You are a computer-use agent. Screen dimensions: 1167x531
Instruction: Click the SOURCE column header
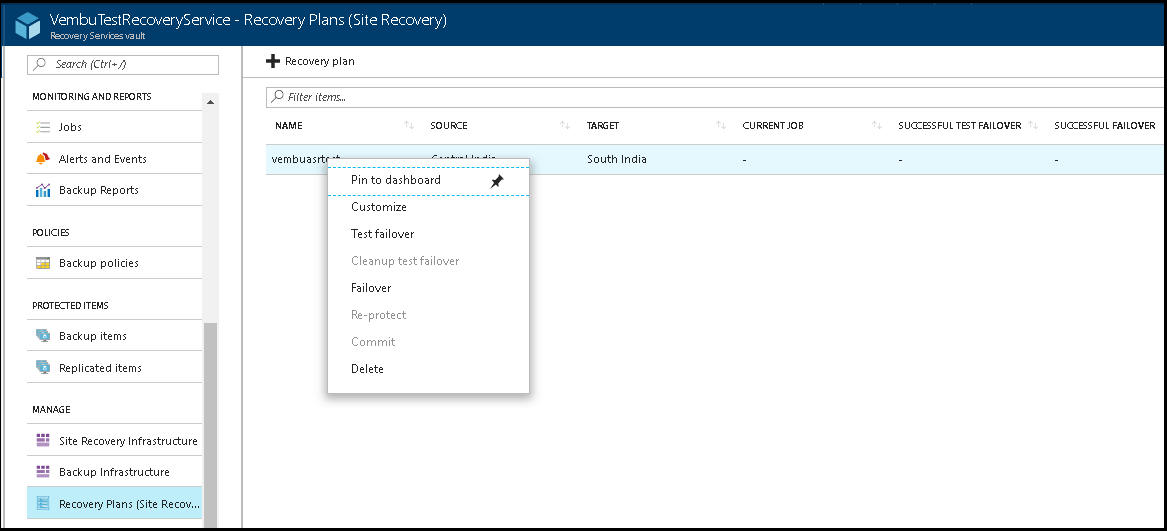click(449, 125)
